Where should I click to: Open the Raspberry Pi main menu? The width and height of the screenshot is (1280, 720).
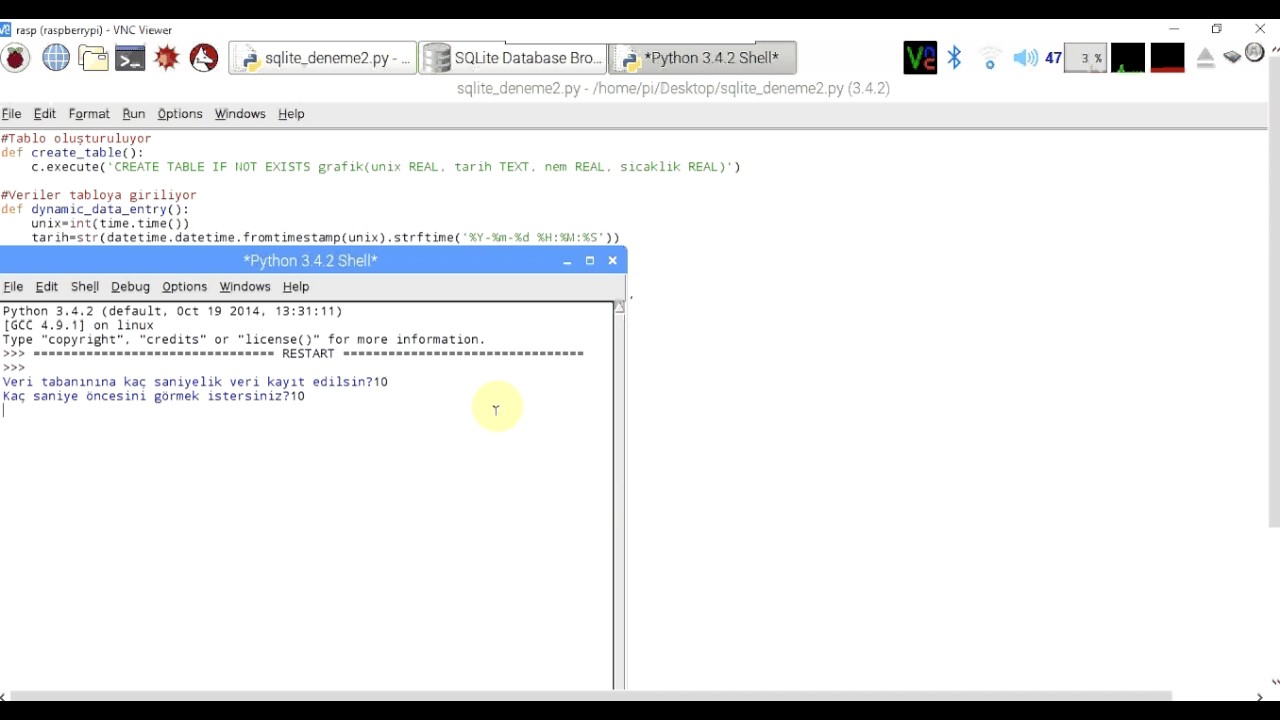pos(15,58)
